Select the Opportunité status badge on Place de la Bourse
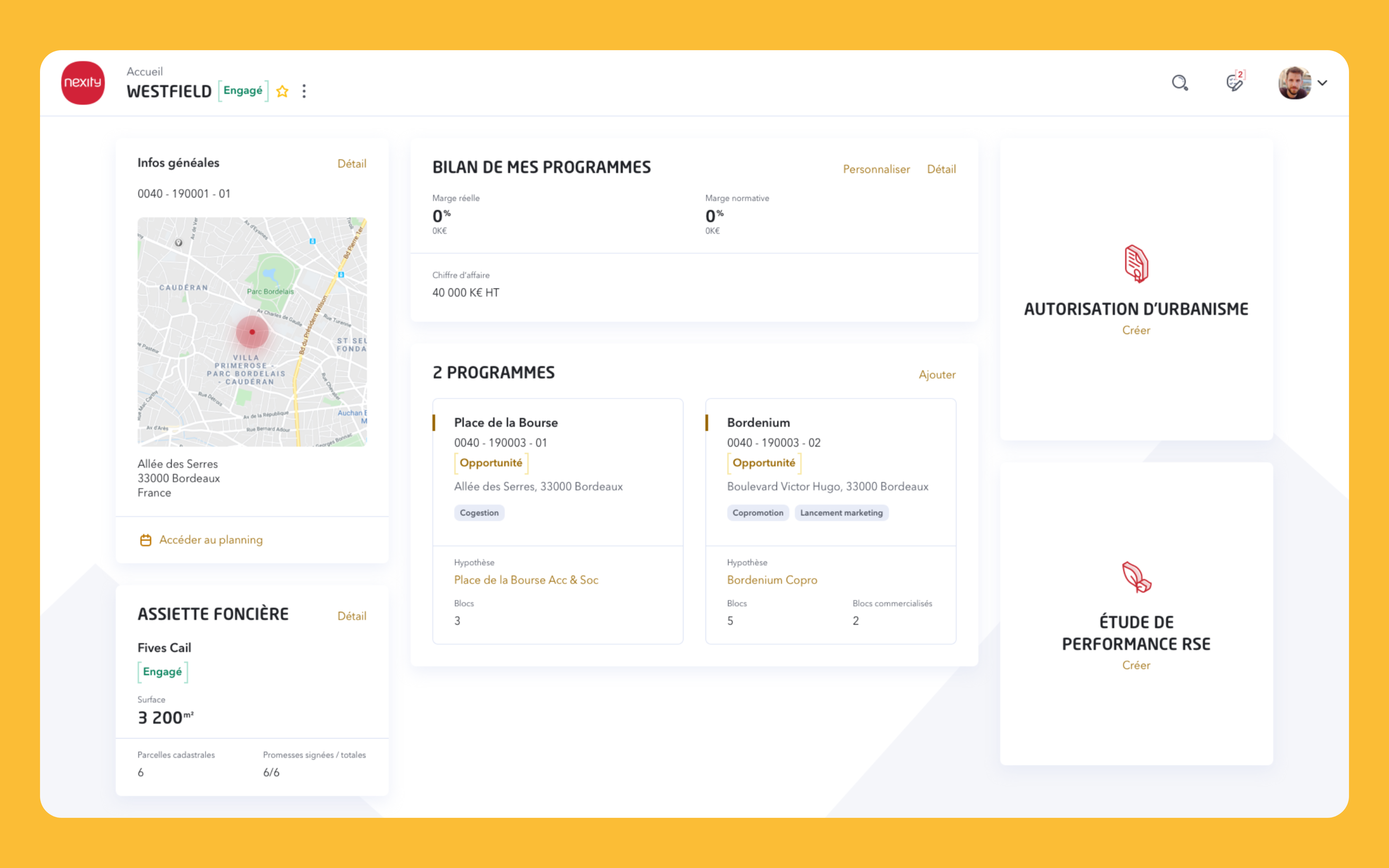 point(491,463)
